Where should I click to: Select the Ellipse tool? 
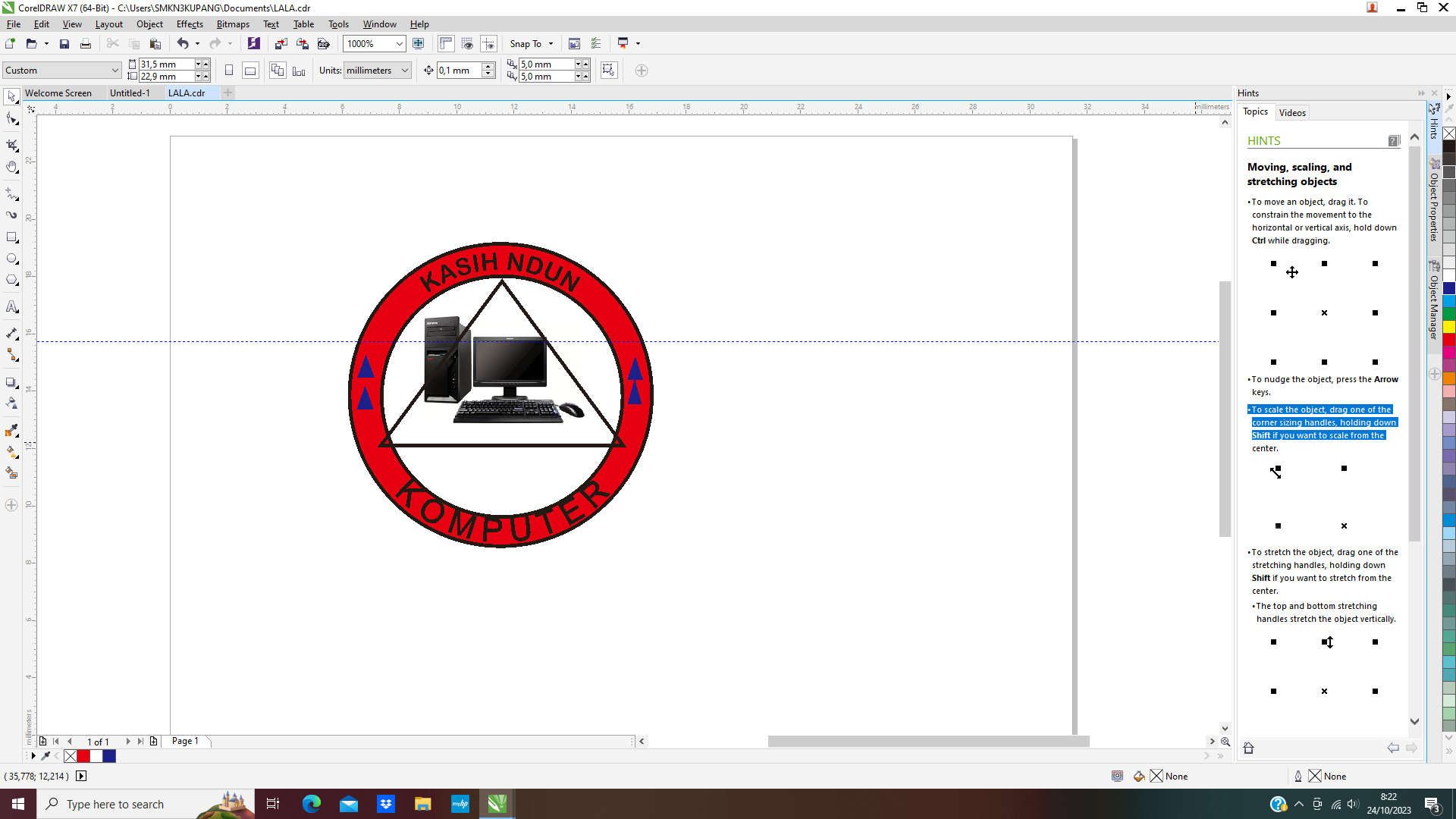pos(11,259)
